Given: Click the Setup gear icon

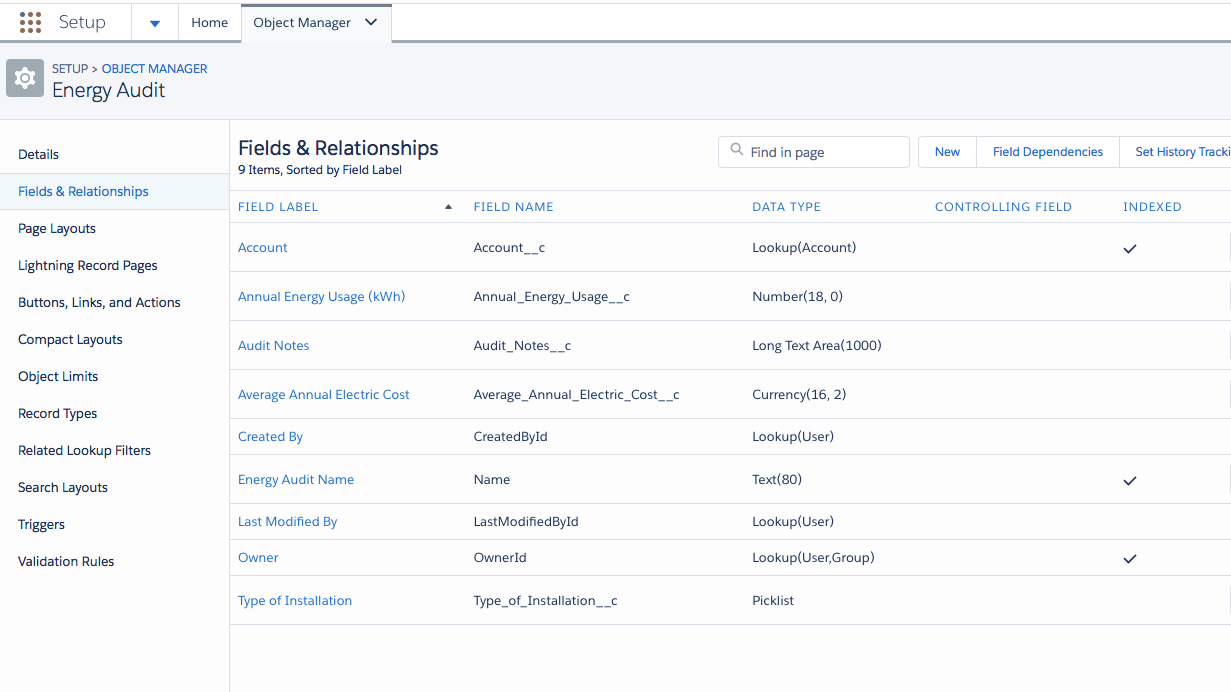Looking at the screenshot, I should [25, 78].
